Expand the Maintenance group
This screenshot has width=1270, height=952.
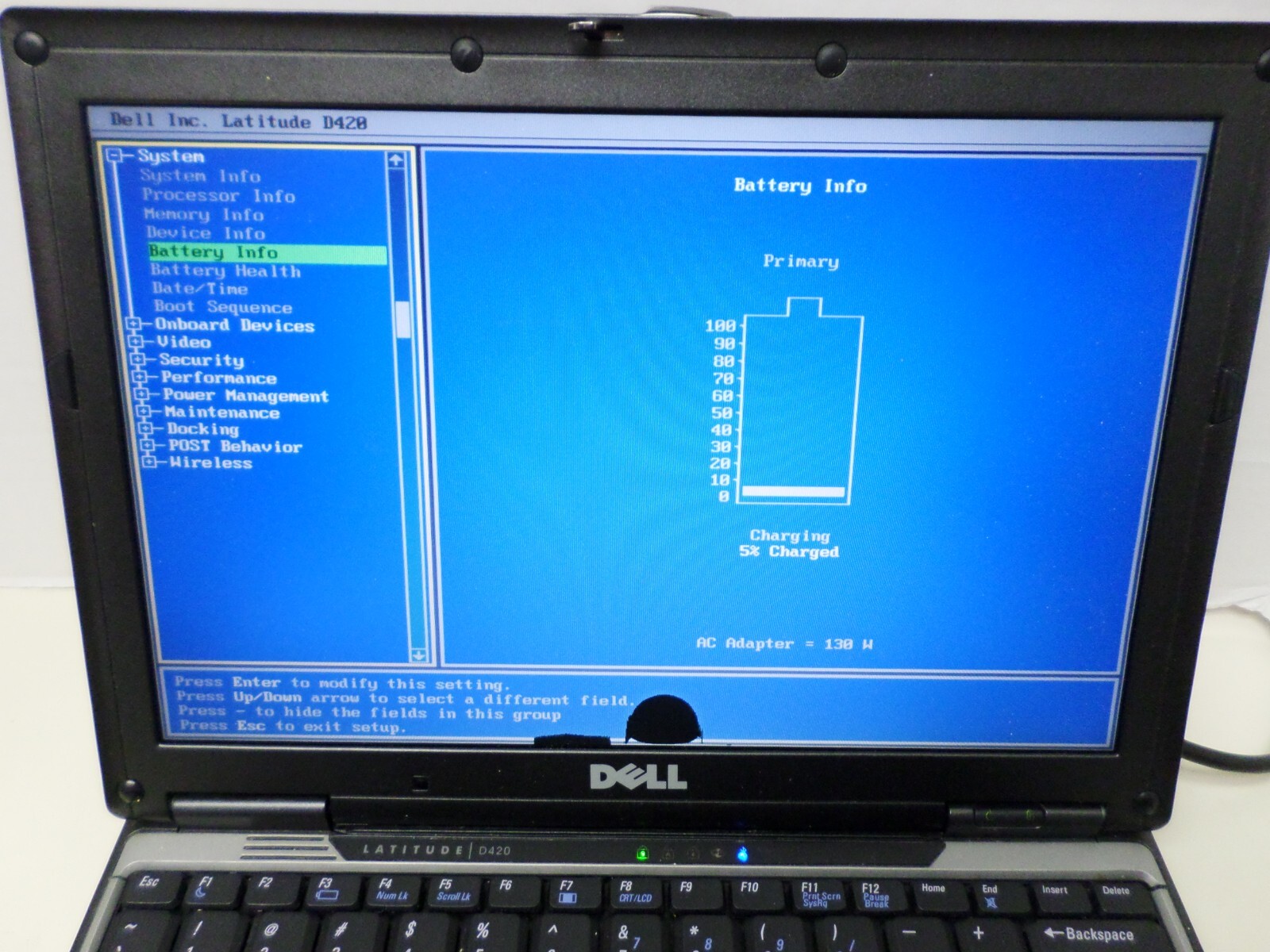[x=144, y=412]
